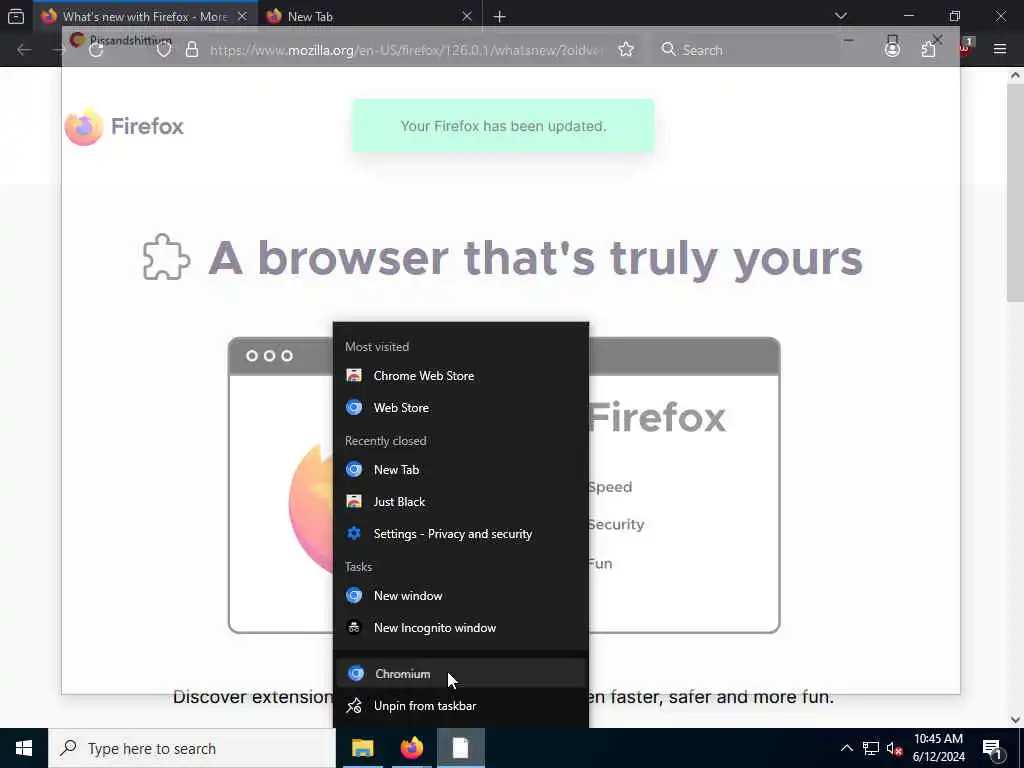Go back with the back arrow
1024x768 pixels.
(24, 50)
